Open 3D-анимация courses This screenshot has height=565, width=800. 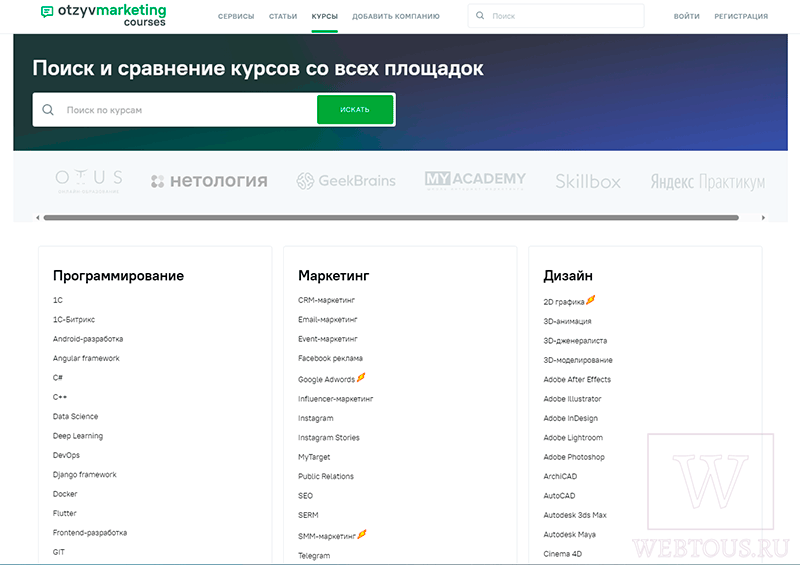point(567,322)
